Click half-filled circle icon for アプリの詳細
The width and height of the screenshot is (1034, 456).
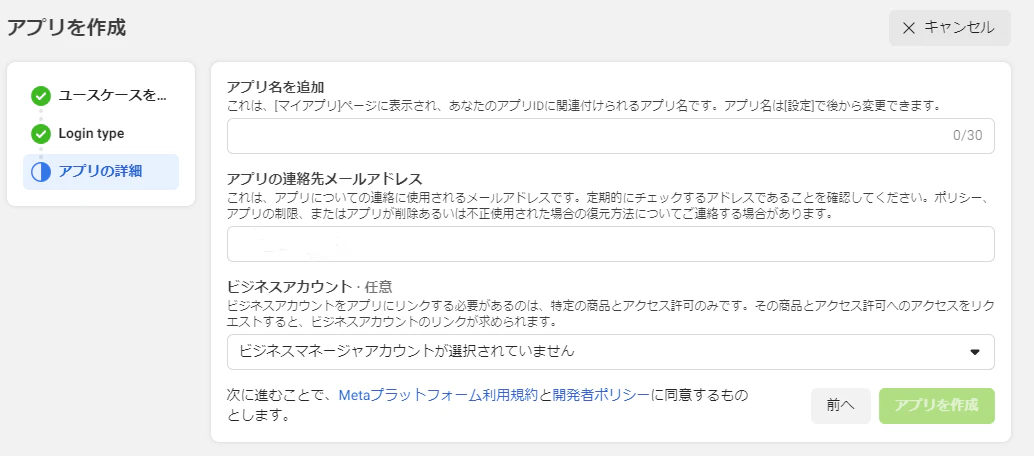coord(41,172)
